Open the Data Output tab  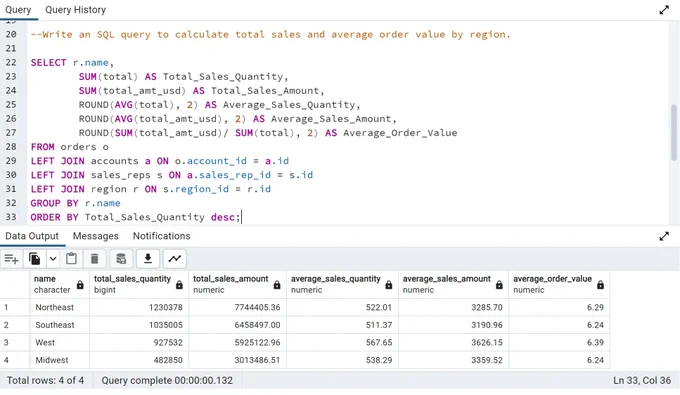(32, 236)
